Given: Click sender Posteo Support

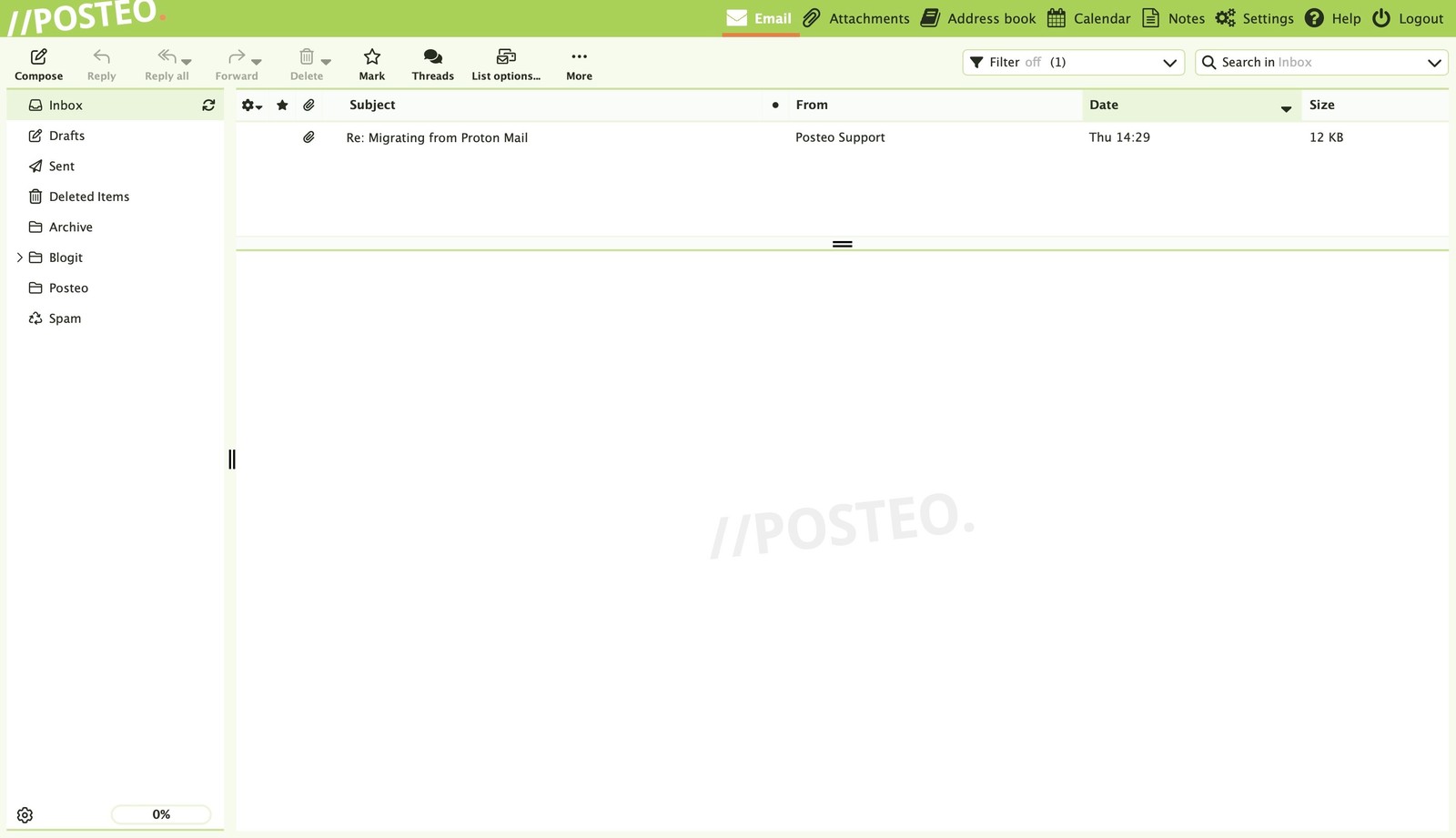Looking at the screenshot, I should [x=840, y=137].
